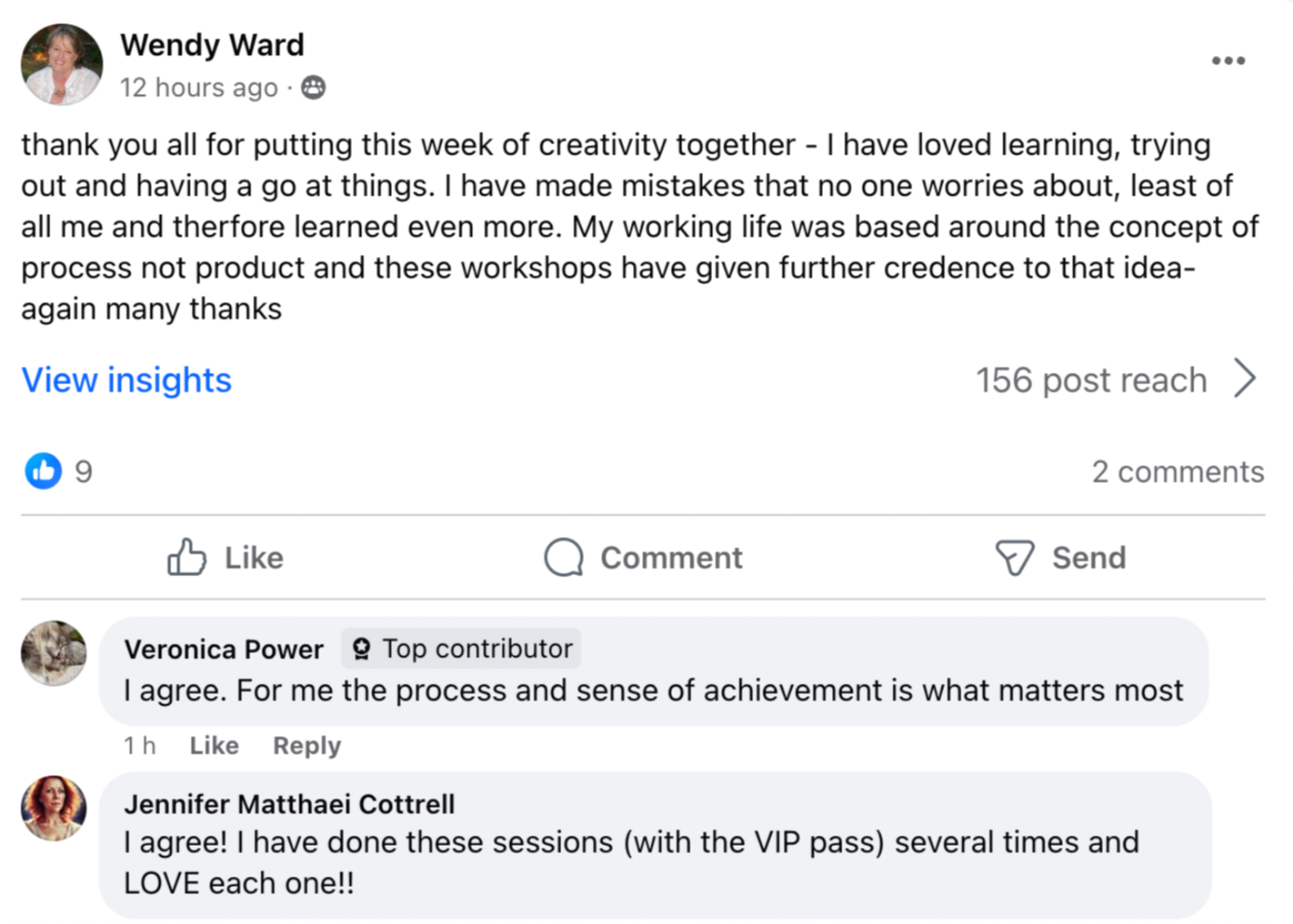This screenshot has width=1293, height=924.
Task: Open the three-dot post options menu
Action: (x=1228, y=61)
